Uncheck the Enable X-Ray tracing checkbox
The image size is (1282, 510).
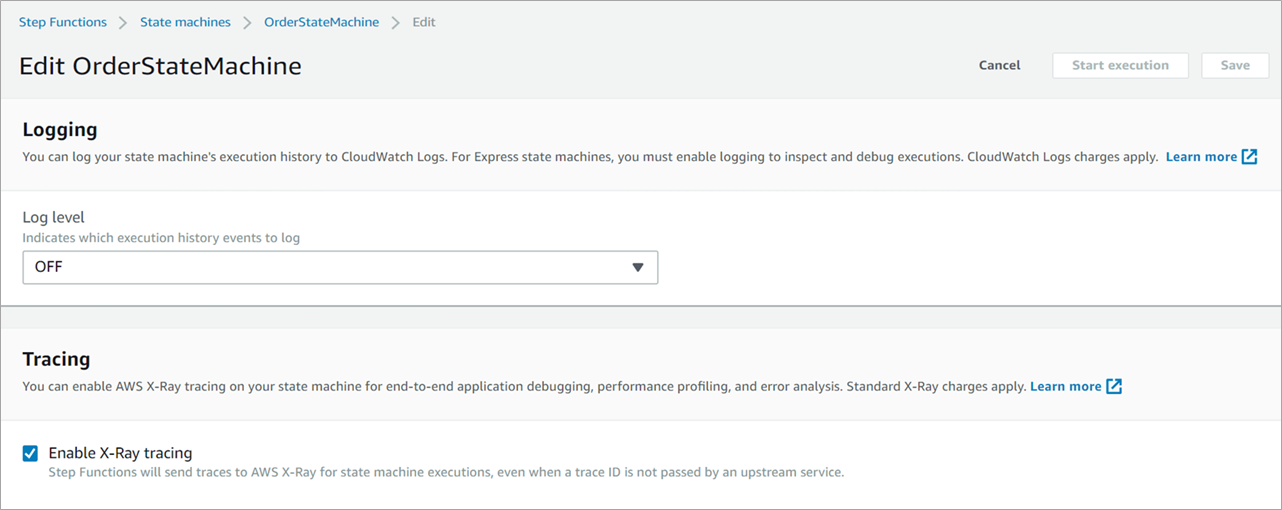click(x=30, y=453)
